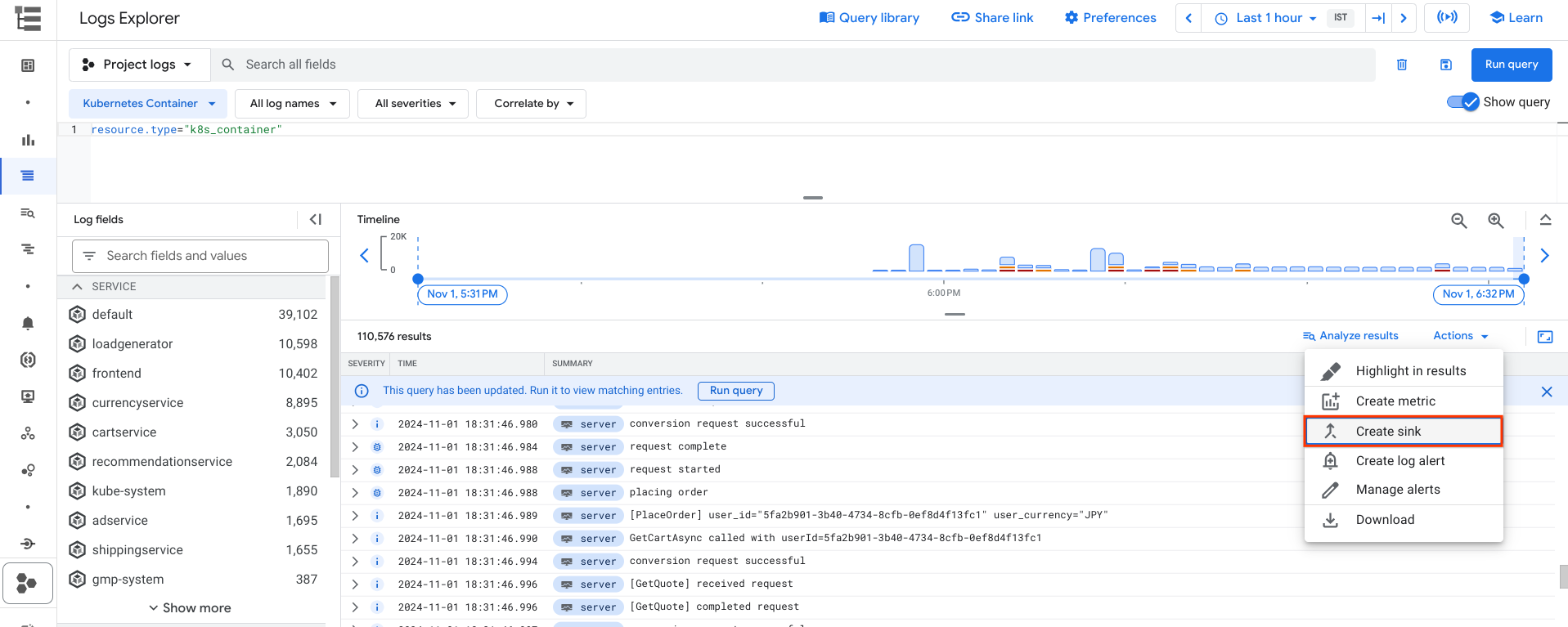Viewport: 1568px width, 627px height.
Task: Choose Create sink from Actions menu
Action: [1404, 432]
